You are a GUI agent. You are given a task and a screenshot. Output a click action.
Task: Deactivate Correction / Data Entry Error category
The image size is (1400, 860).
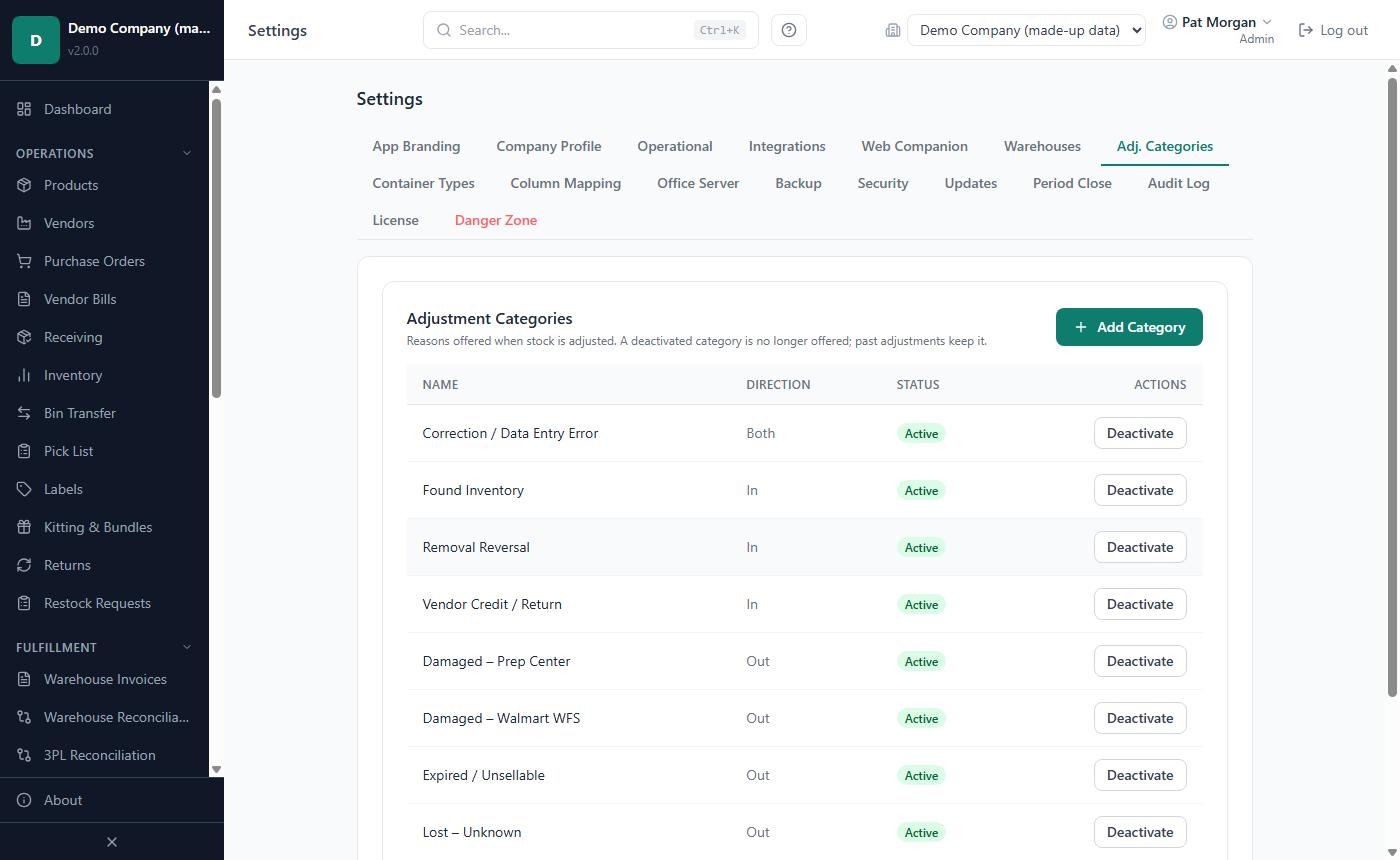click(x=1140, y=433)
